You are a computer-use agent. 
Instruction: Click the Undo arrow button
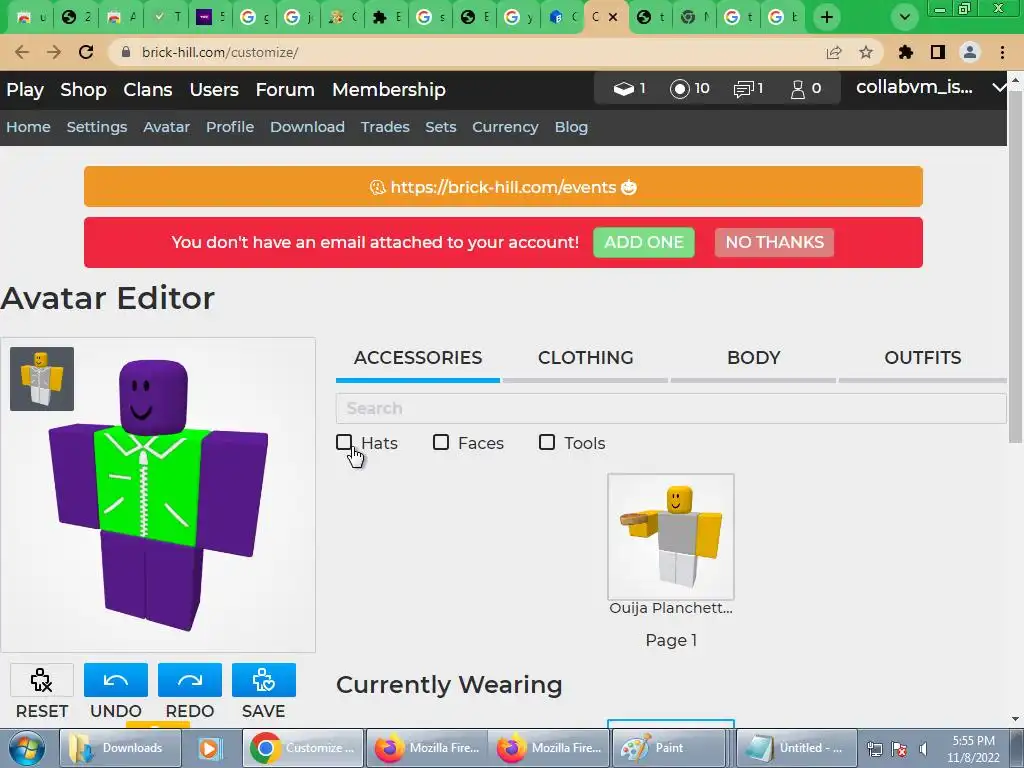(116, 680)
